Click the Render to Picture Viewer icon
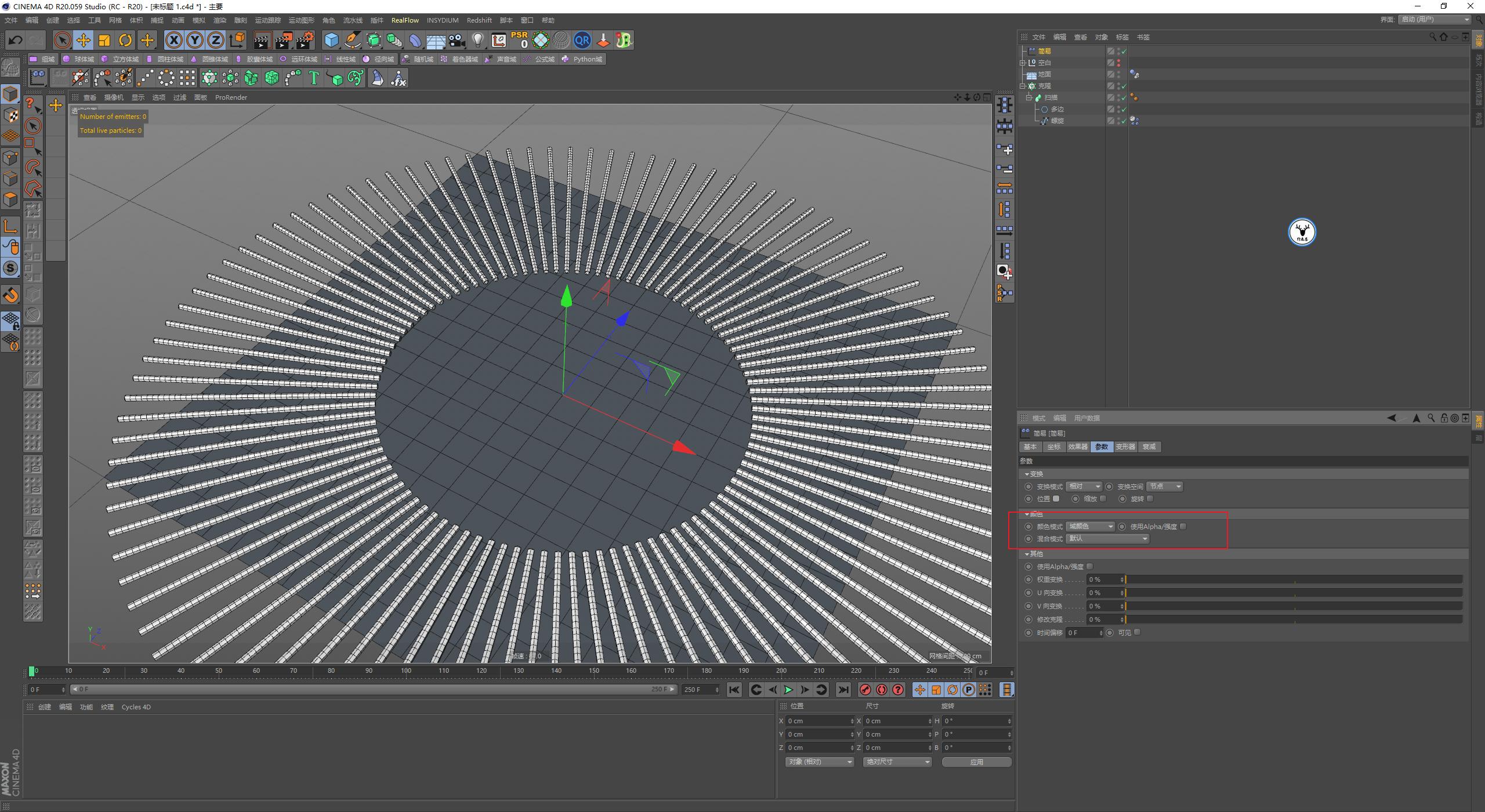The image size is (1485, 812). coord(284,40)
